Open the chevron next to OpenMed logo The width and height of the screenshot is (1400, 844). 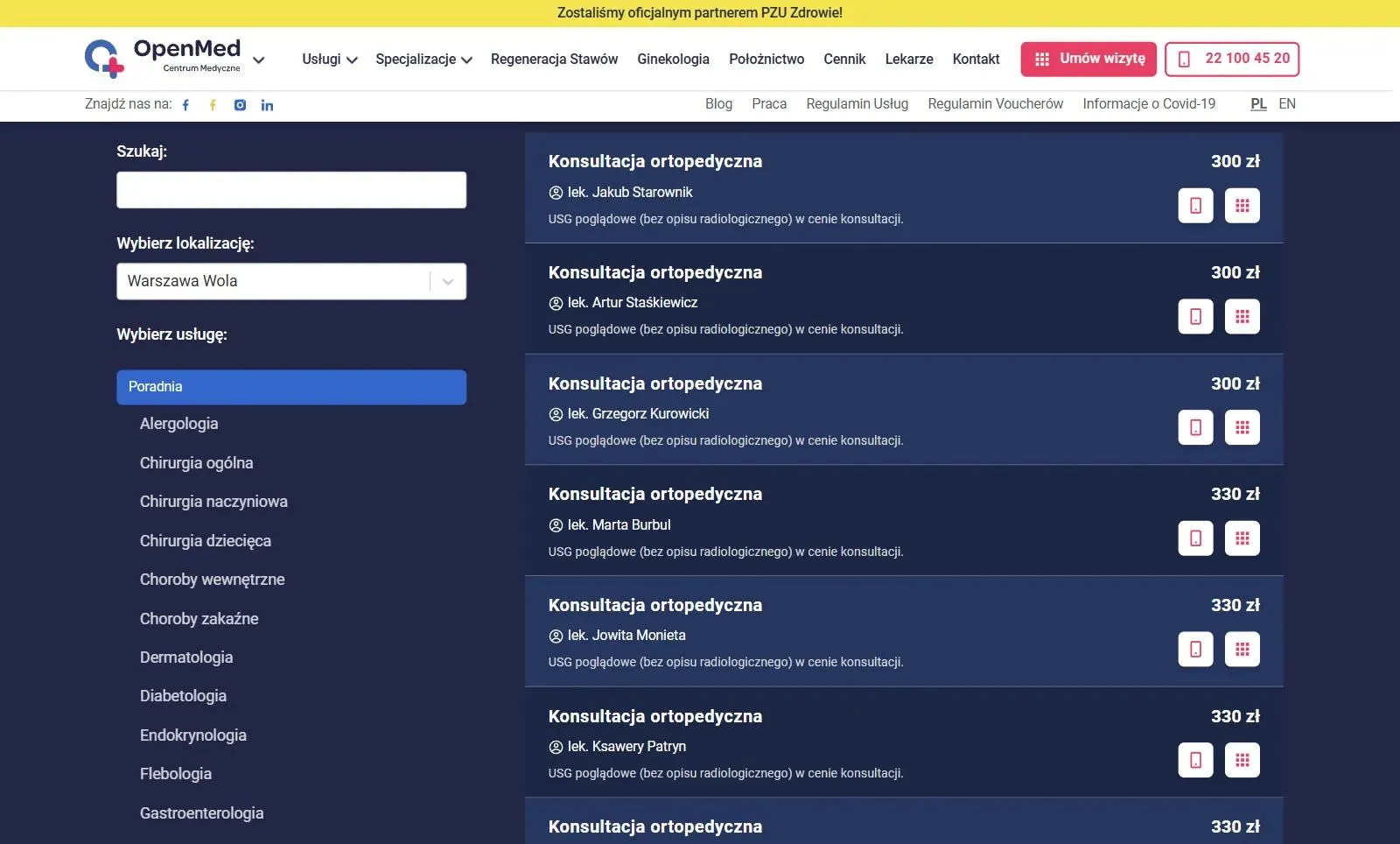click(259, 60)
